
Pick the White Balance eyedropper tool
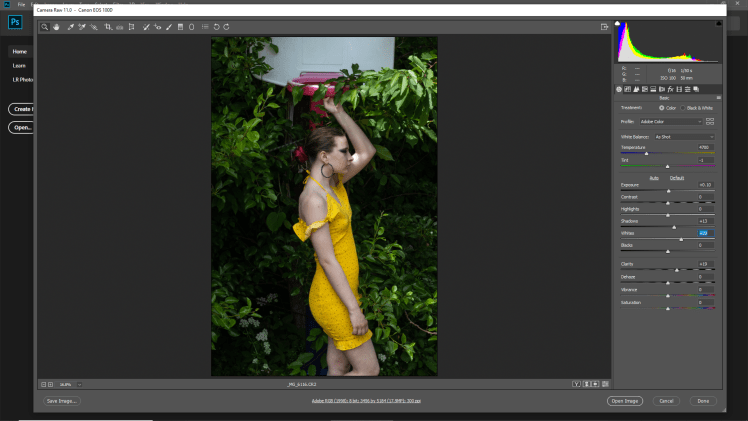[71, 27]
